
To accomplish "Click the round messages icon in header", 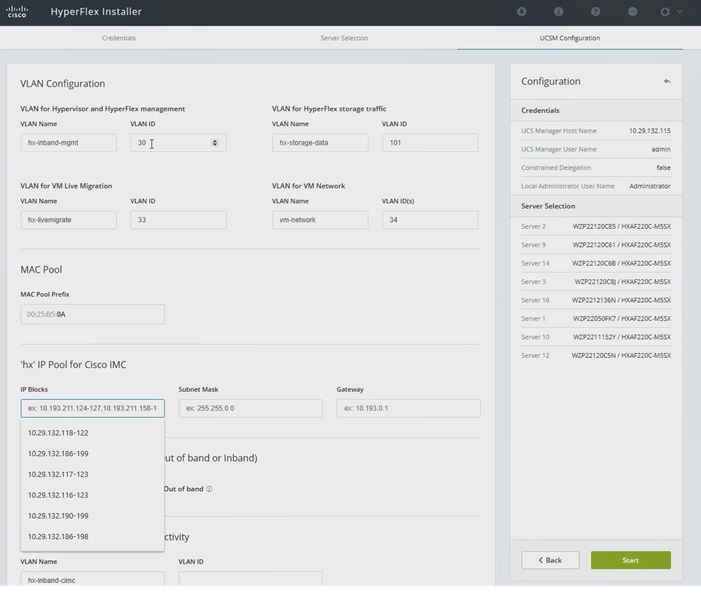I will (632, 12).
